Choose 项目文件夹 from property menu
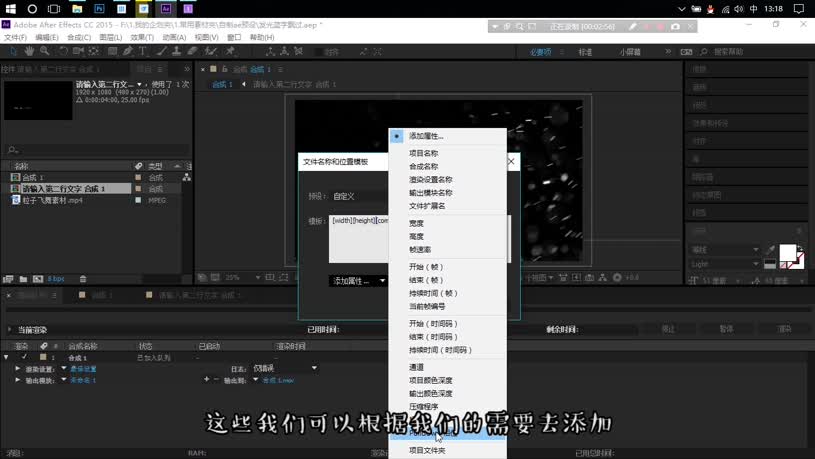 pos(447,450)
